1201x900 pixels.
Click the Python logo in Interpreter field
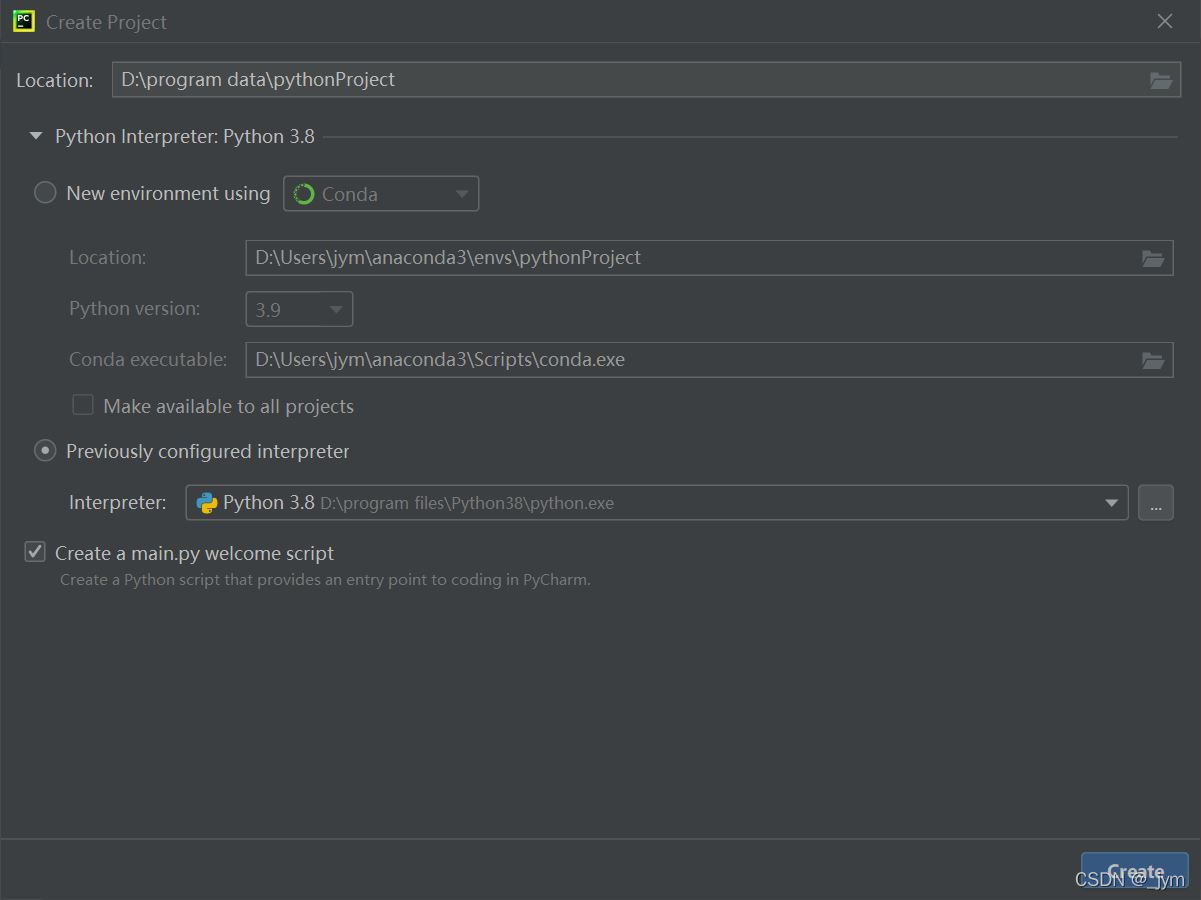click(x=207, y=503)
